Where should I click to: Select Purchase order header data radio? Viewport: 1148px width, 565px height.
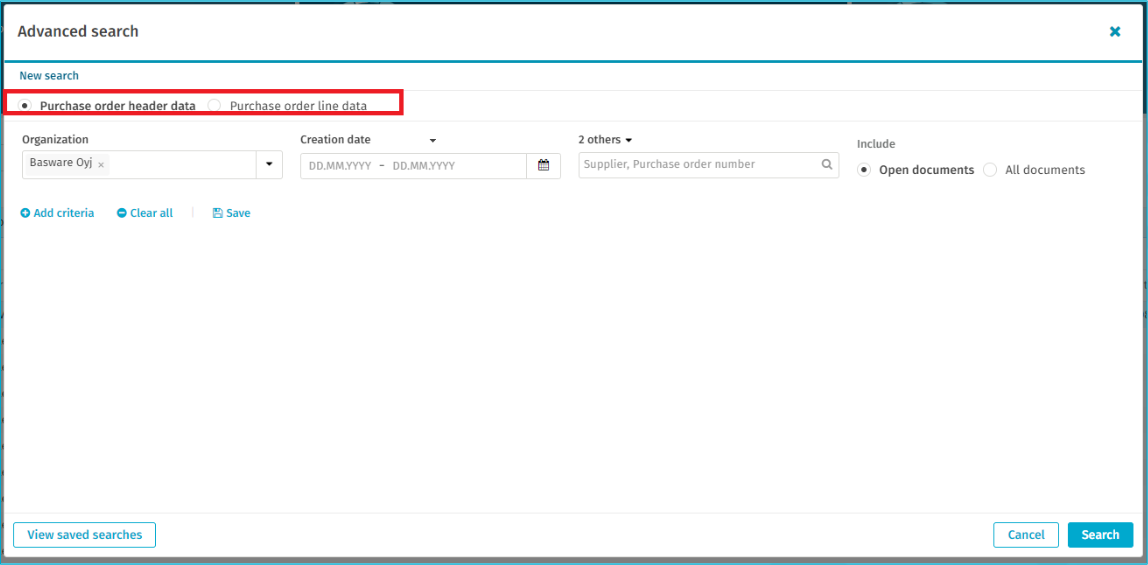tap(25, 105)
